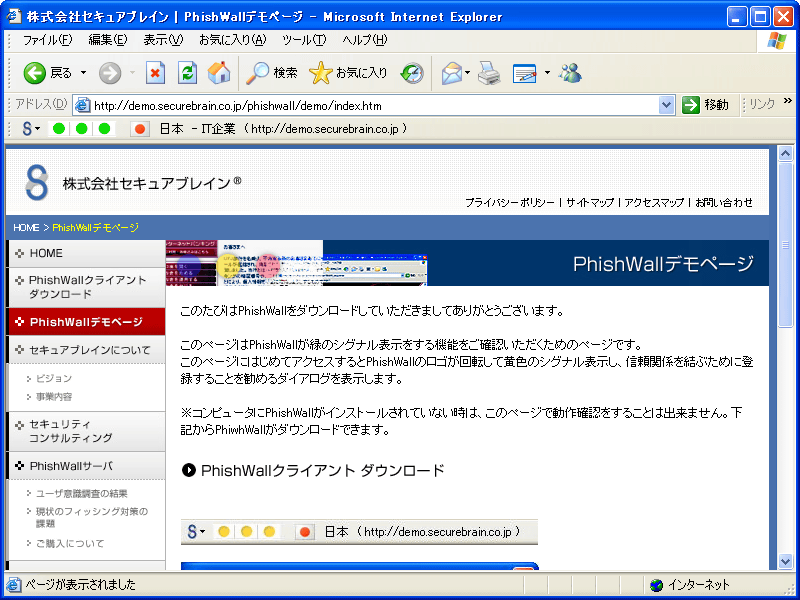Open Search (検索) magnifier icon

coord(257,73)
